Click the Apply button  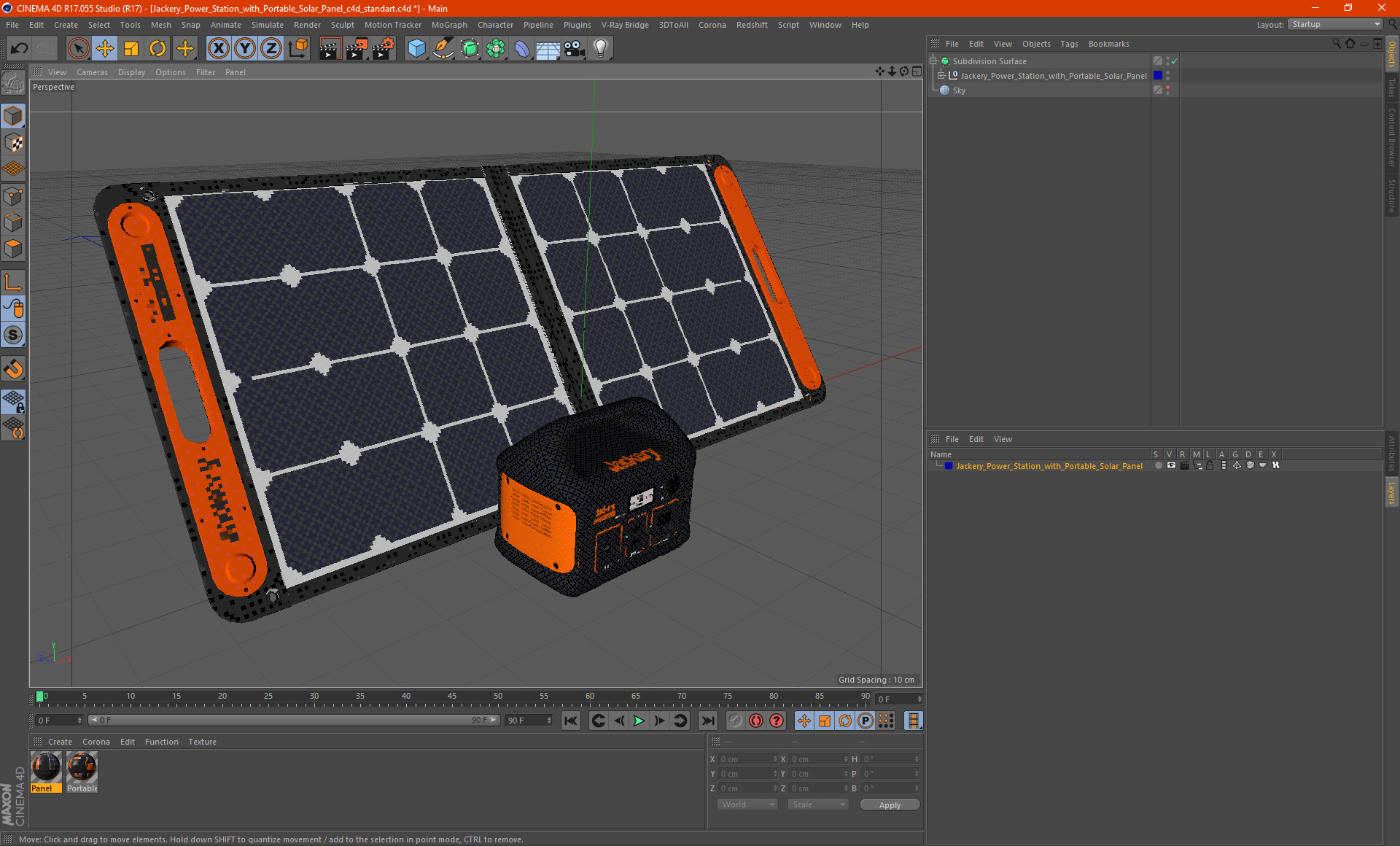[890, 805]
